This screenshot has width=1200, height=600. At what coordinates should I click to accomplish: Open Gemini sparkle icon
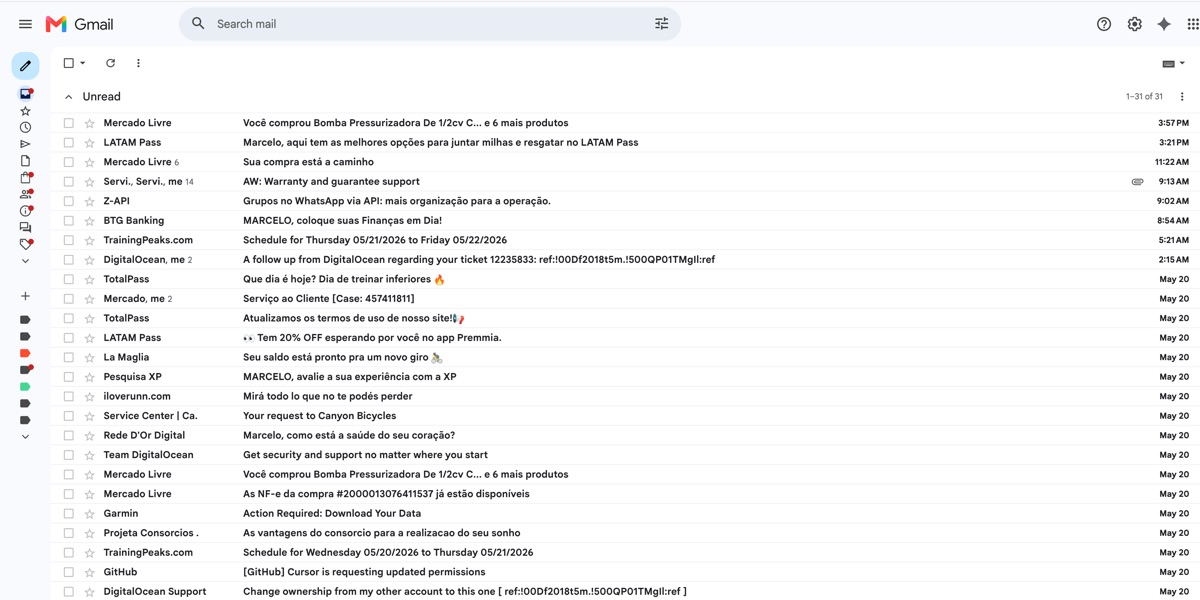pos(1164,24)
